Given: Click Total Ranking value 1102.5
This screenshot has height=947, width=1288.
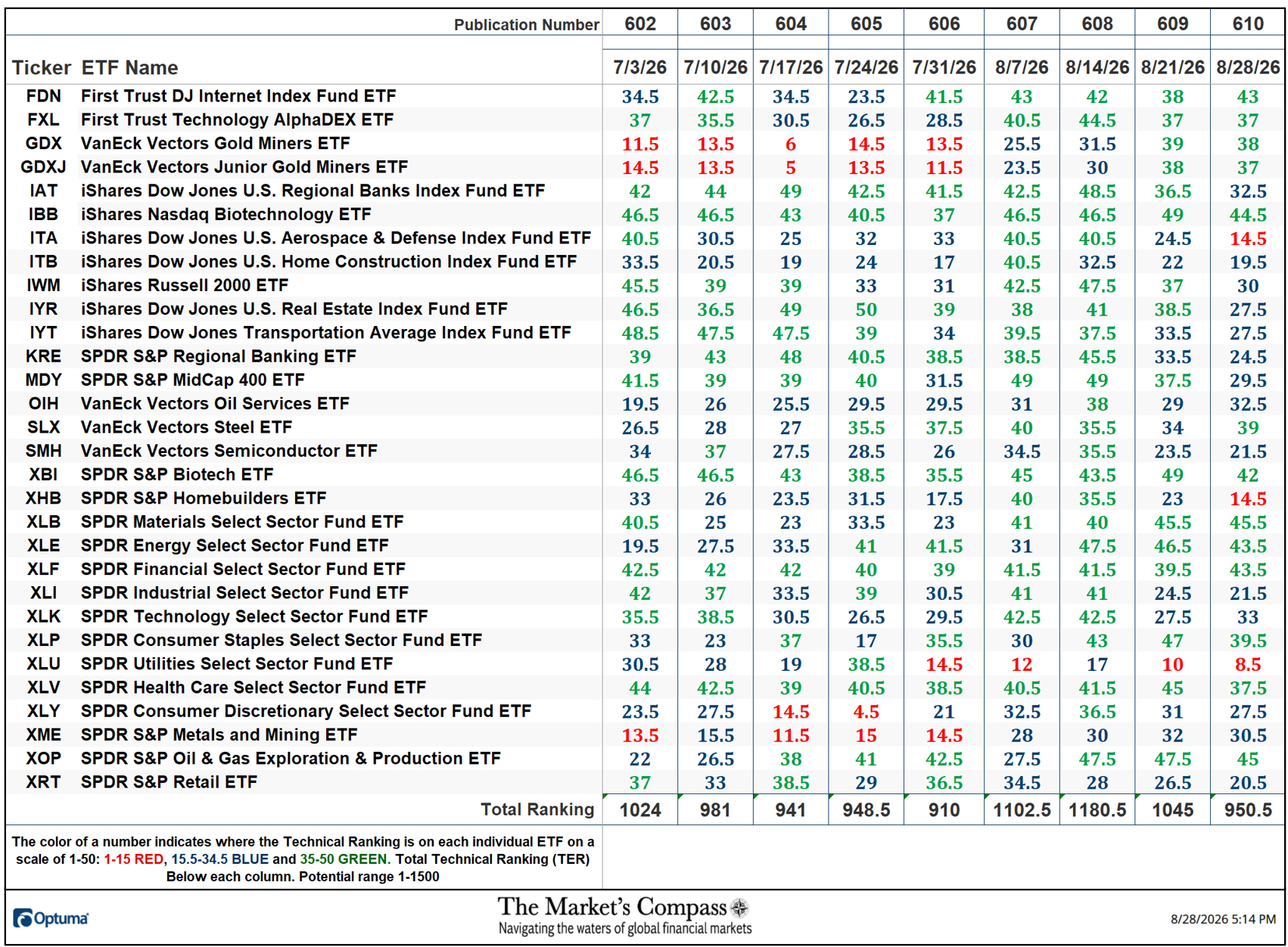Looking at the screenshot, I should [x=1022, y=810].
